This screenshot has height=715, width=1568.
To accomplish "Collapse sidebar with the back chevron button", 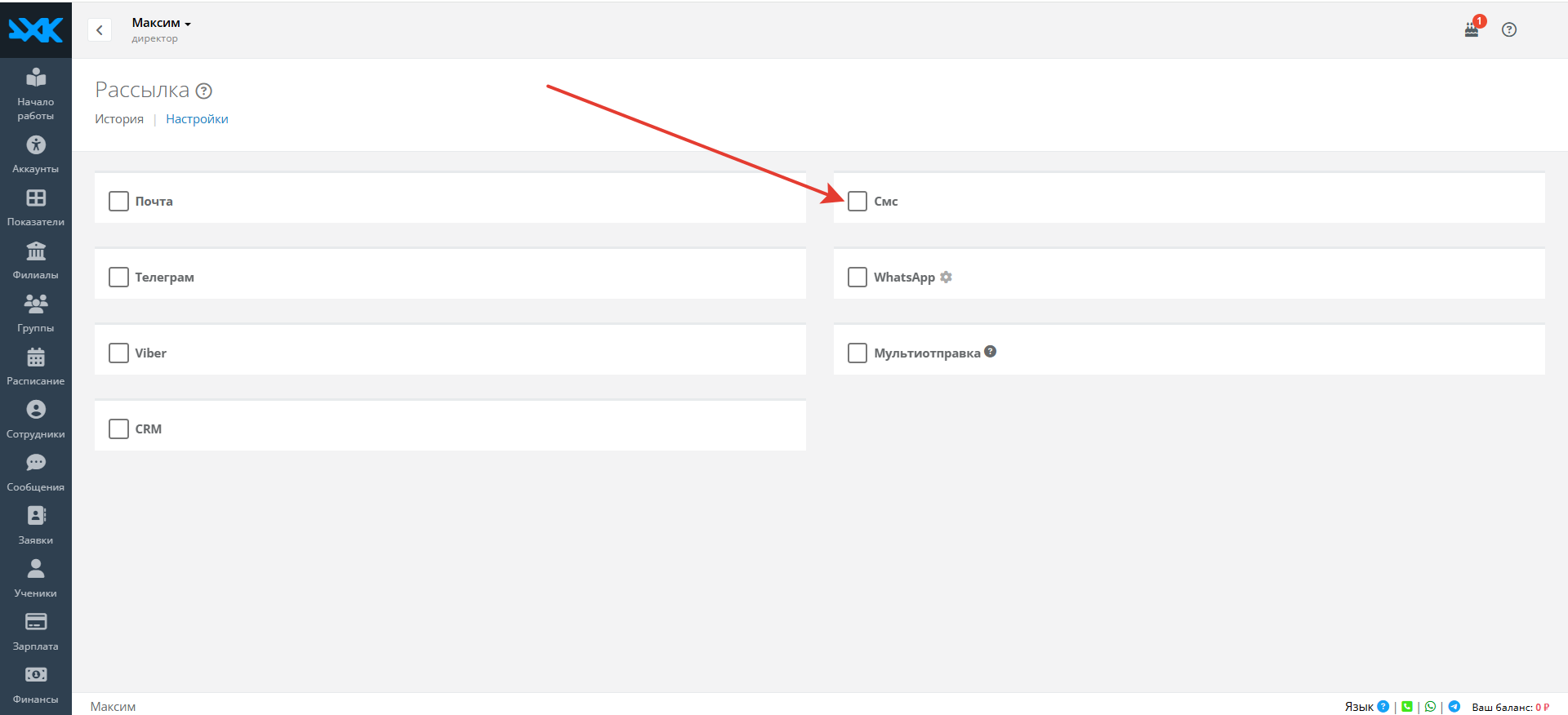I will pos(100,30).
